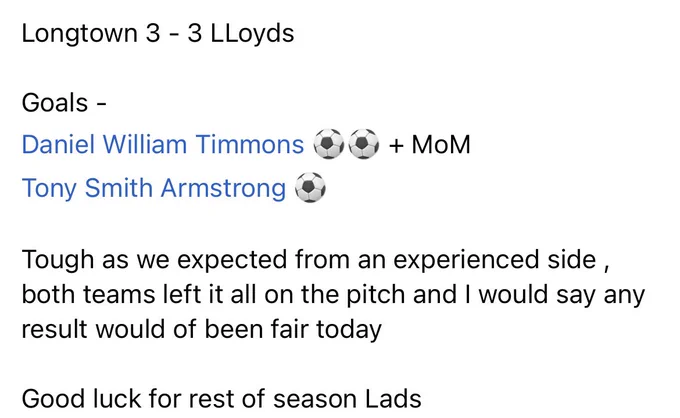Open Tony Smith Armstrong profile link
Image resolution: width=680 pixels, height=418 pixels.
pyautogui.click(x=154, y=188)
